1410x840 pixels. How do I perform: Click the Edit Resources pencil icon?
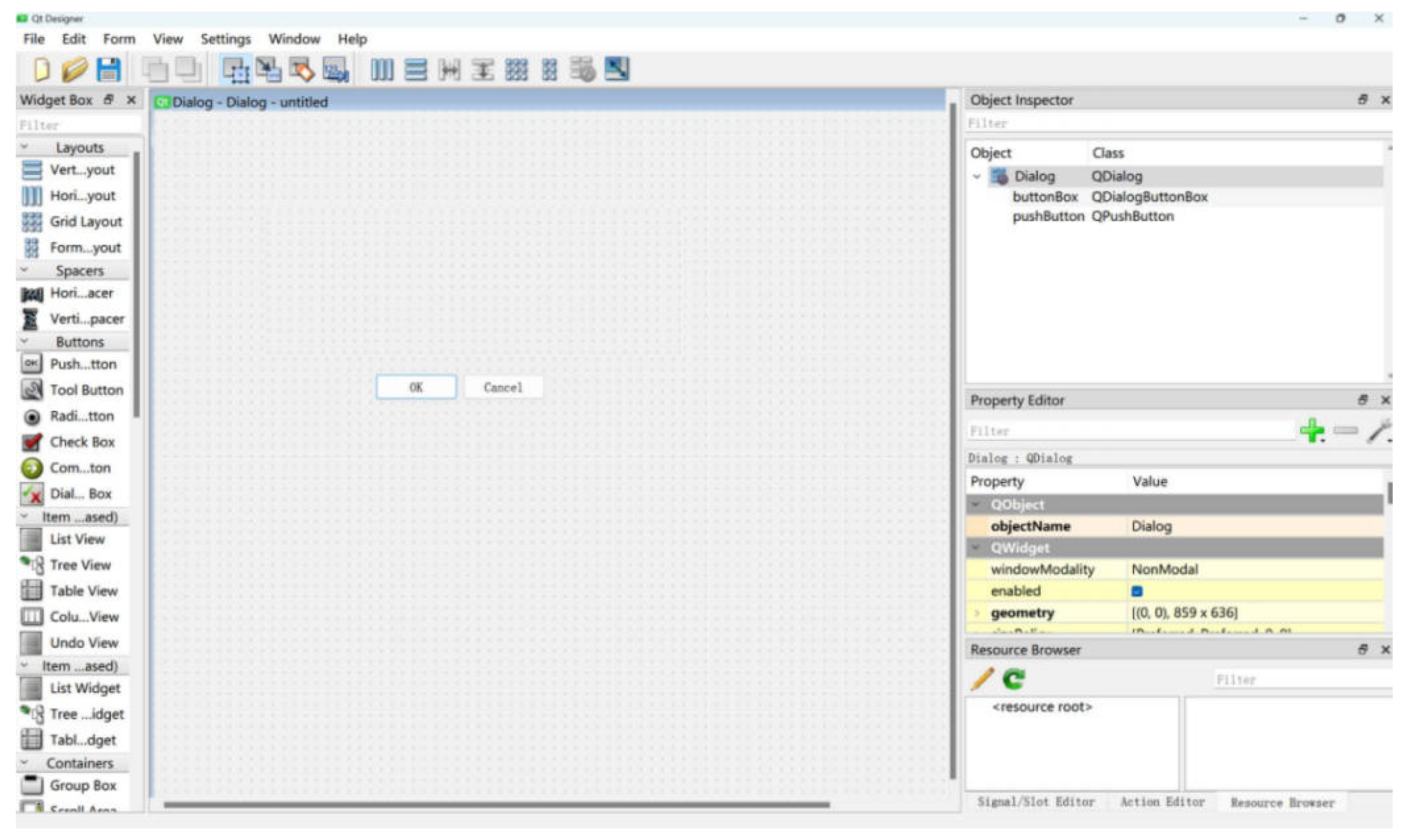982,679
